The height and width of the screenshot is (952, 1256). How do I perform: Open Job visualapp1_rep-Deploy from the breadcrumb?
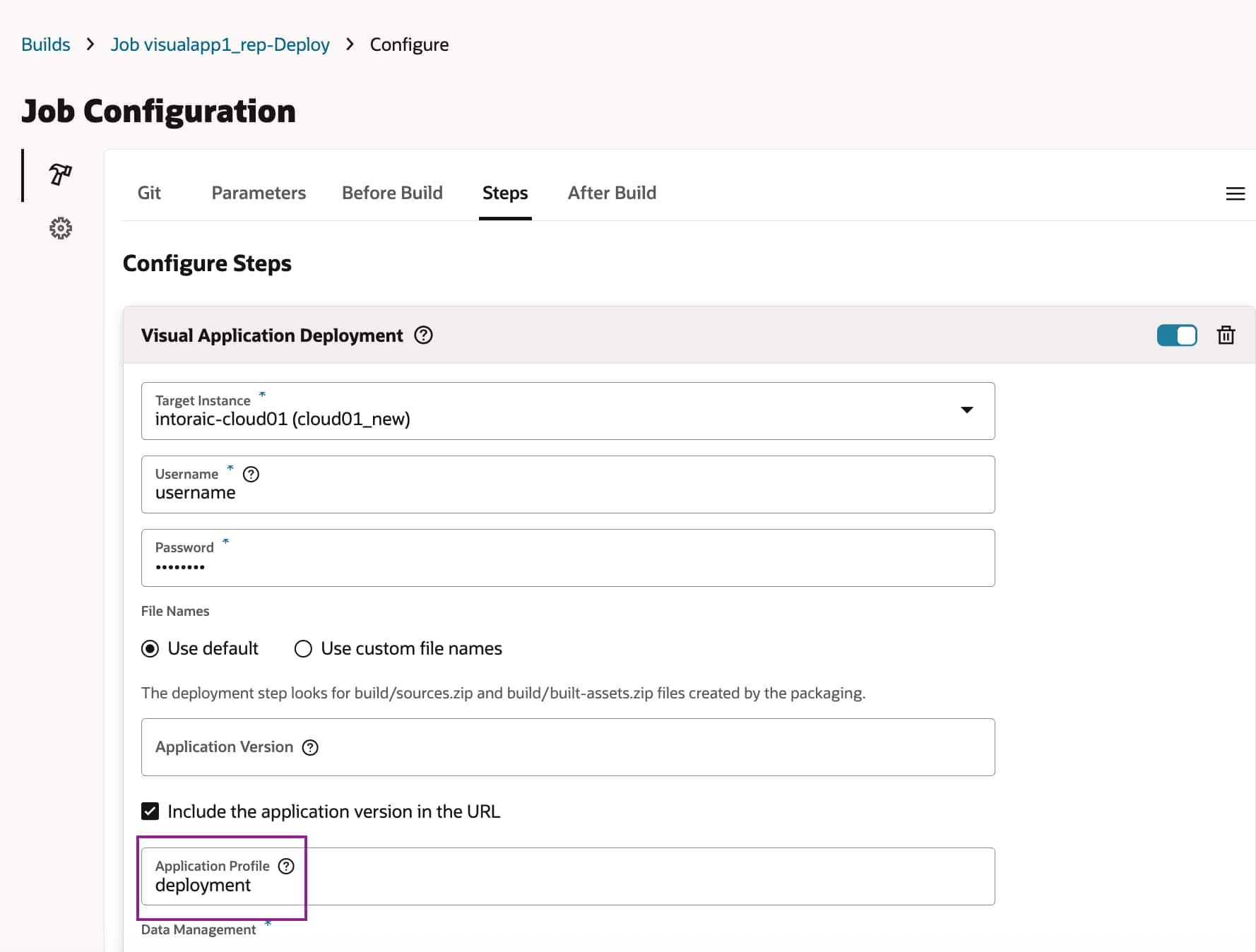coord(220,44)
